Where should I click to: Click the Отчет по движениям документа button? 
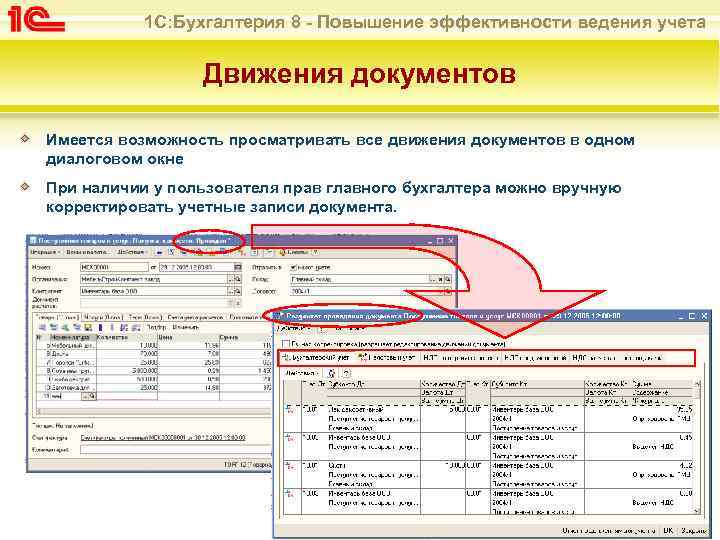(609, 531)
